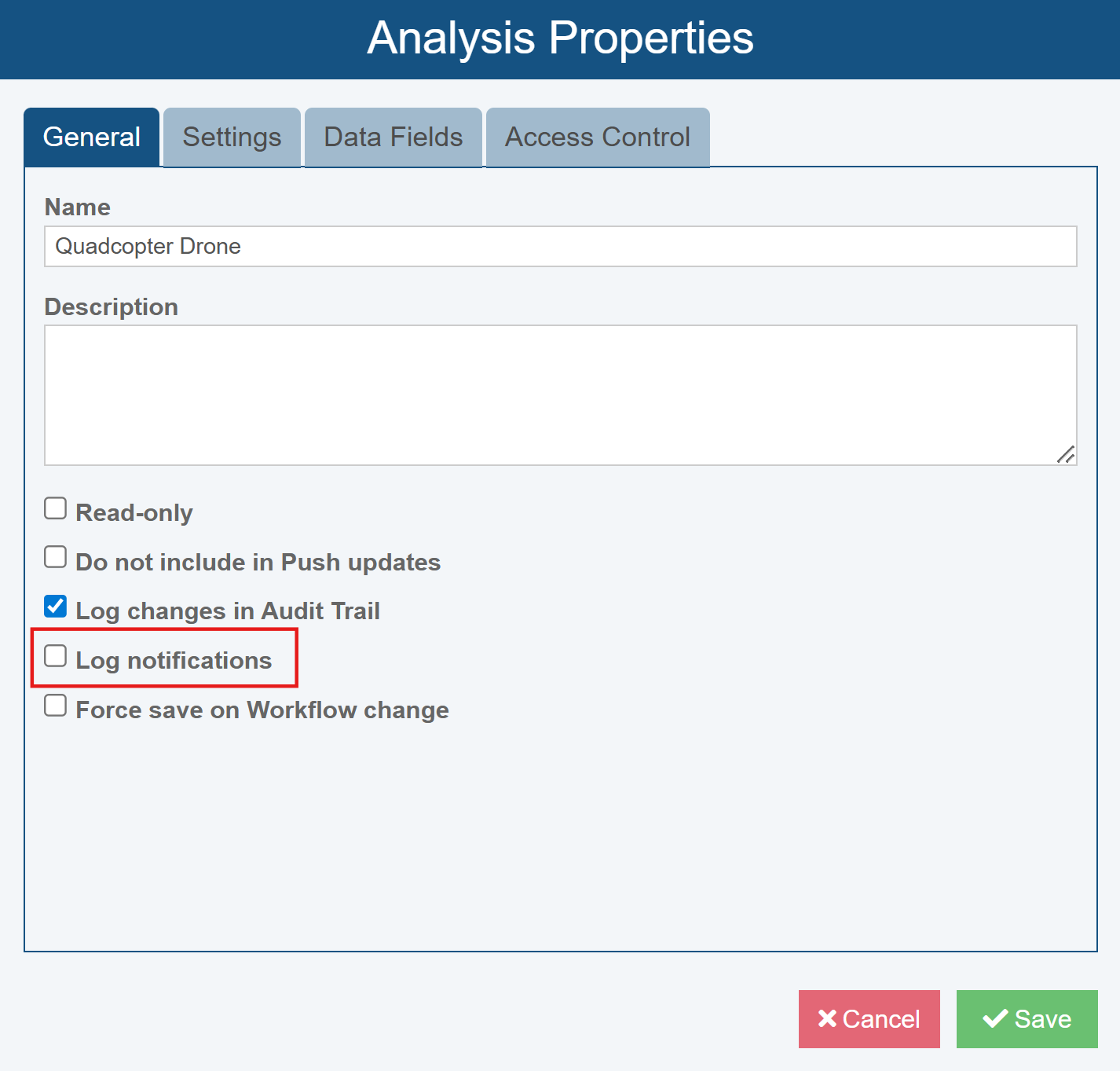Click the Description box resize handle
The image size is (1120, 1071).
(1066, 455)
